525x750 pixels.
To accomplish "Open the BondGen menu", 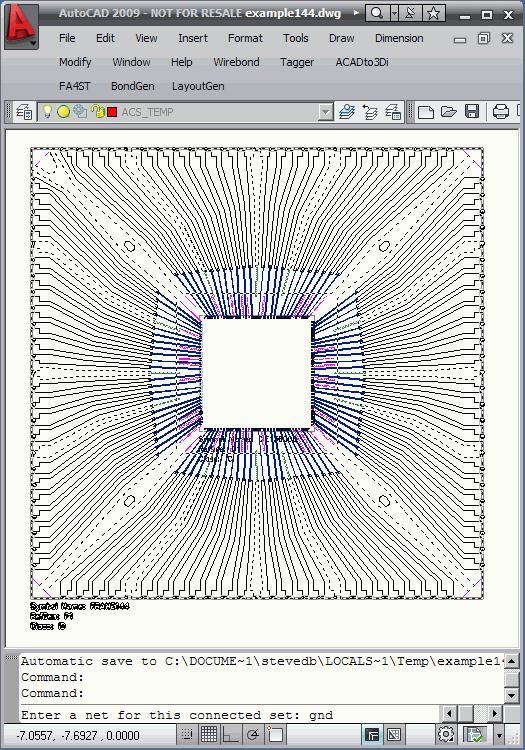I will point(132,86).
